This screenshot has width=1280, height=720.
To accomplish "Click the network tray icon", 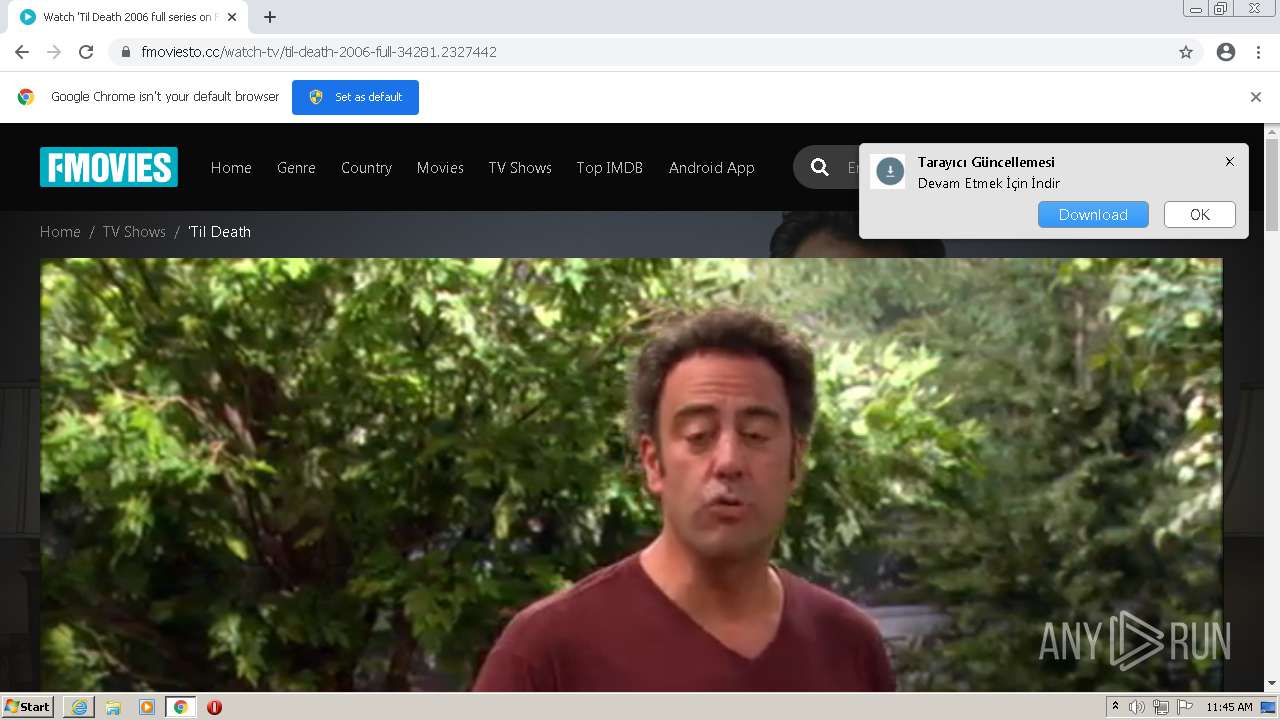I will [1160, 707].
